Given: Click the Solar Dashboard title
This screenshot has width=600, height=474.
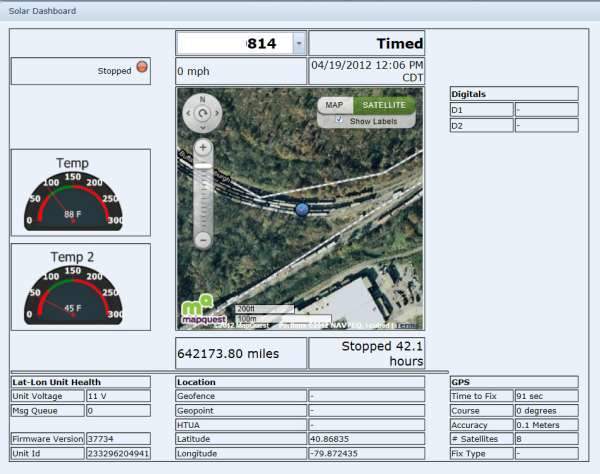Looking at the screenshot, I should pos(39,11).
